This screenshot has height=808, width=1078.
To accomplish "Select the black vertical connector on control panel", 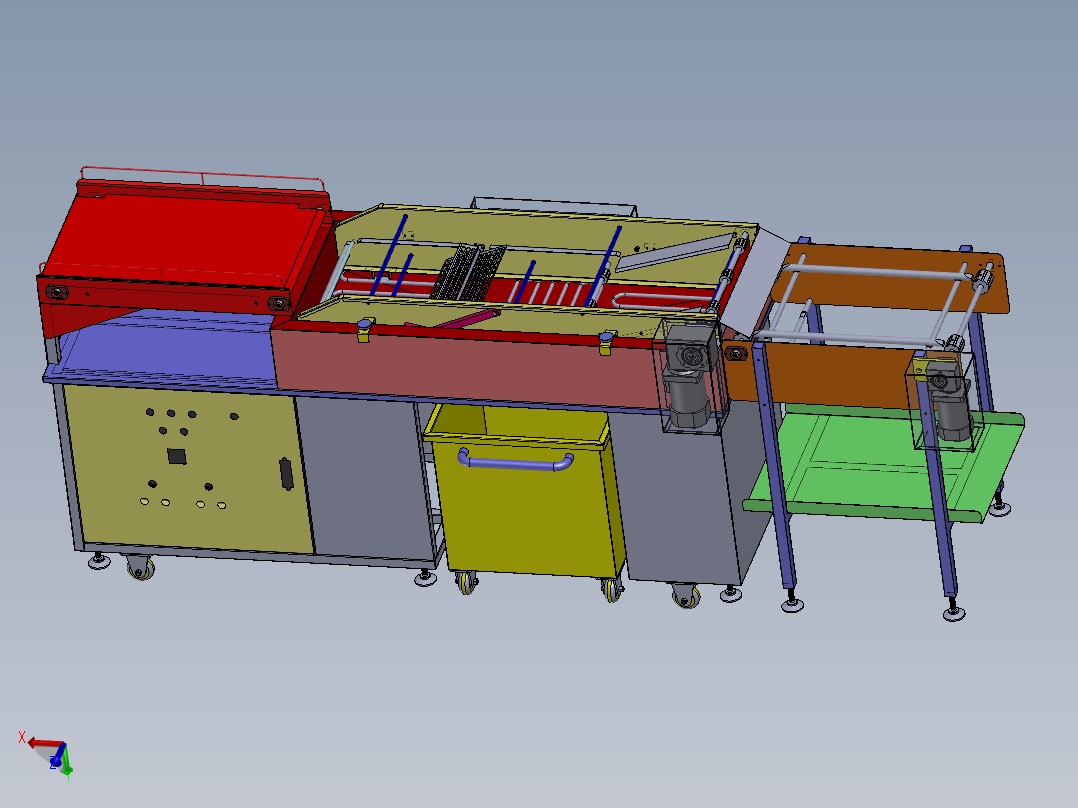I will pyautogui.click(x=286, y=474).
